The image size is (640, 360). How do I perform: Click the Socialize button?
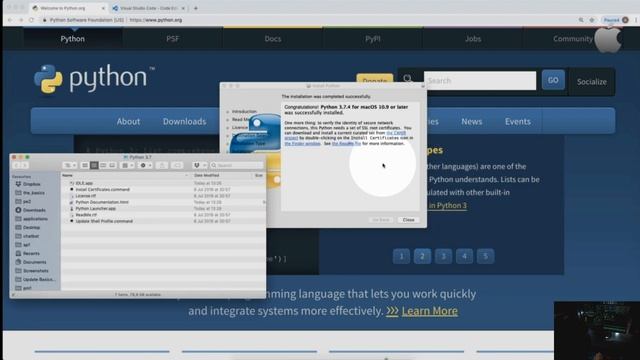[x=591, y=82]
